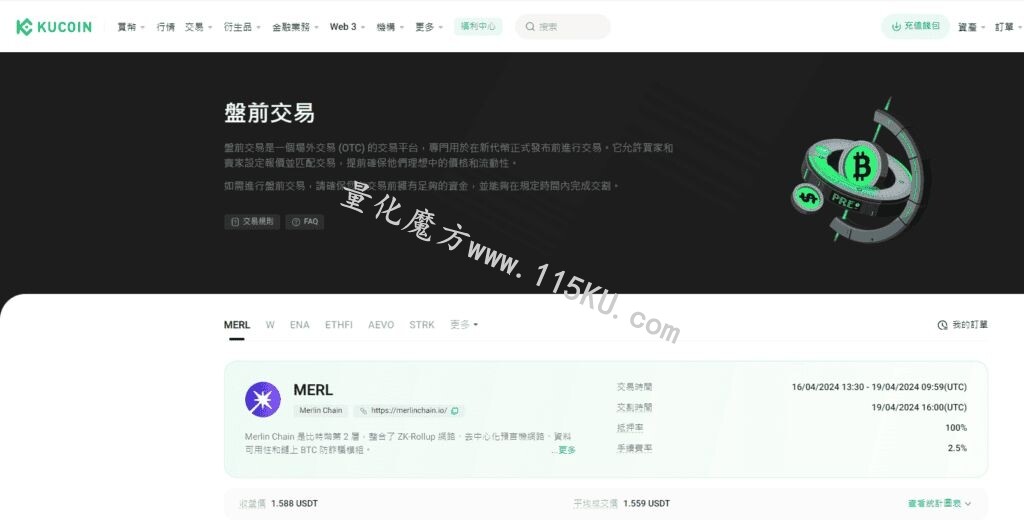Expand the 交易 menu
The width and height of the screenshot is (1024, 523).
199,27
